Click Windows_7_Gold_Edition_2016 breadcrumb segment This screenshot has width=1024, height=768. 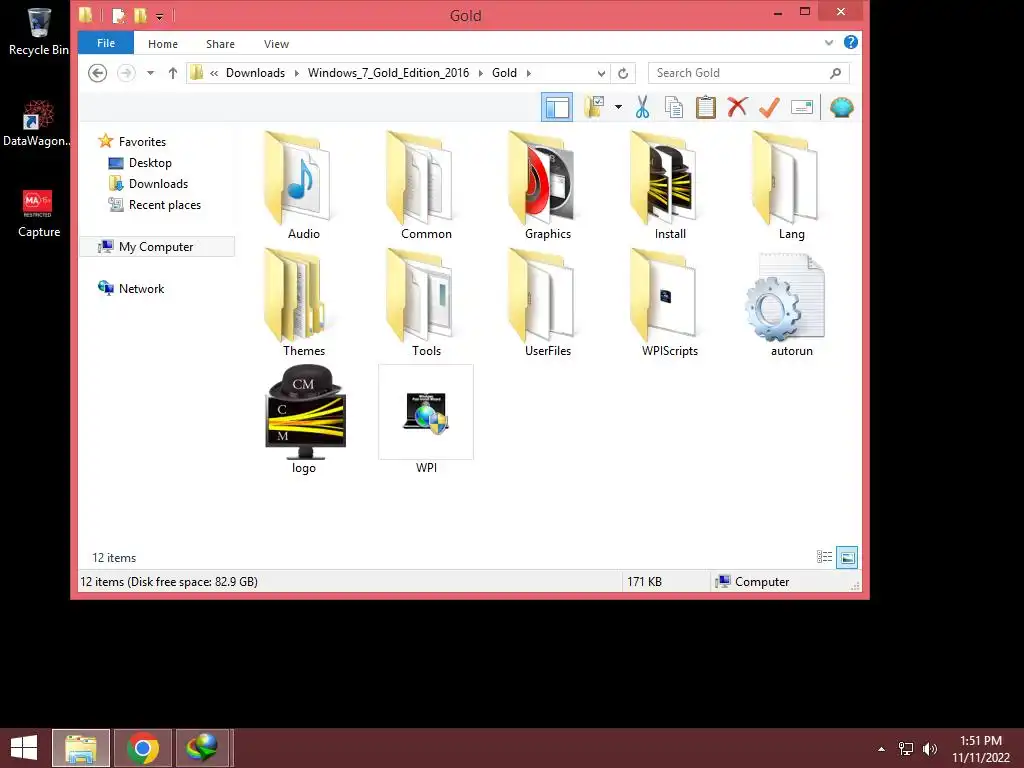tap(389, 72)
